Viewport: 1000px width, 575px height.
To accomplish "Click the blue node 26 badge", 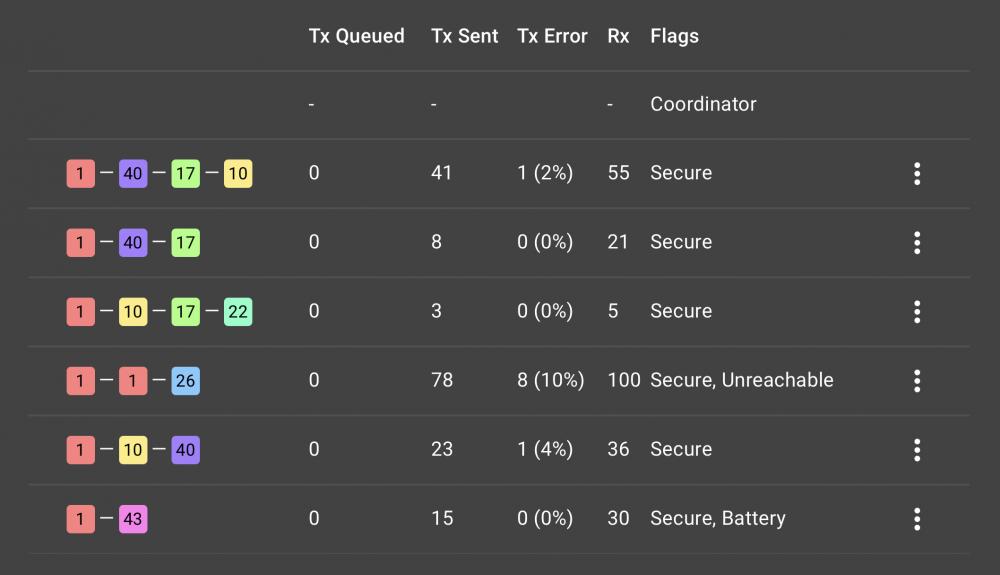I will 185,381.
